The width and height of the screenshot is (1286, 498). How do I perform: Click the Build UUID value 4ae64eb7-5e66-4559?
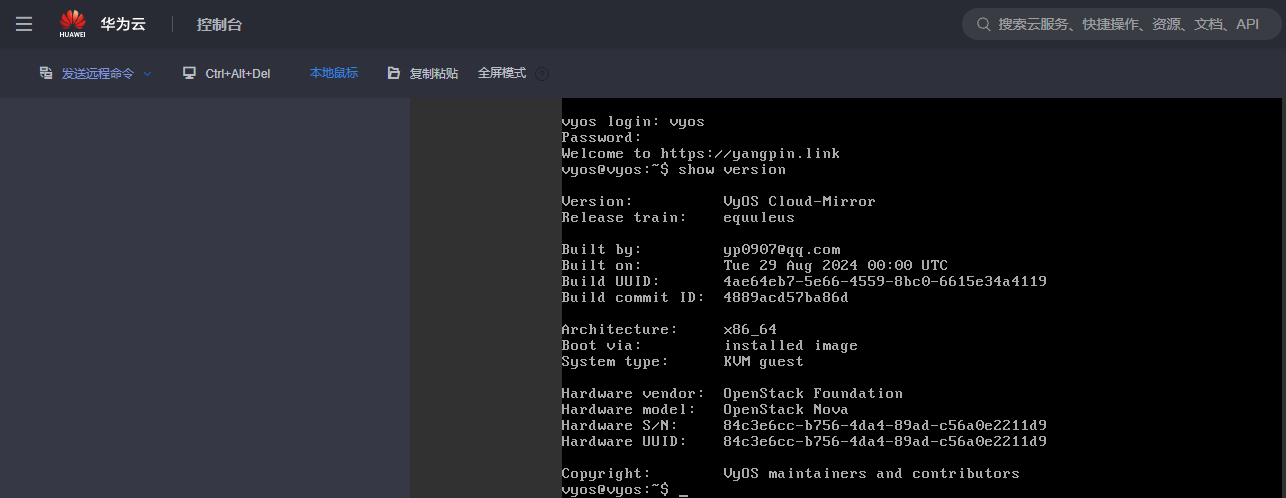[x=885, y=281]
